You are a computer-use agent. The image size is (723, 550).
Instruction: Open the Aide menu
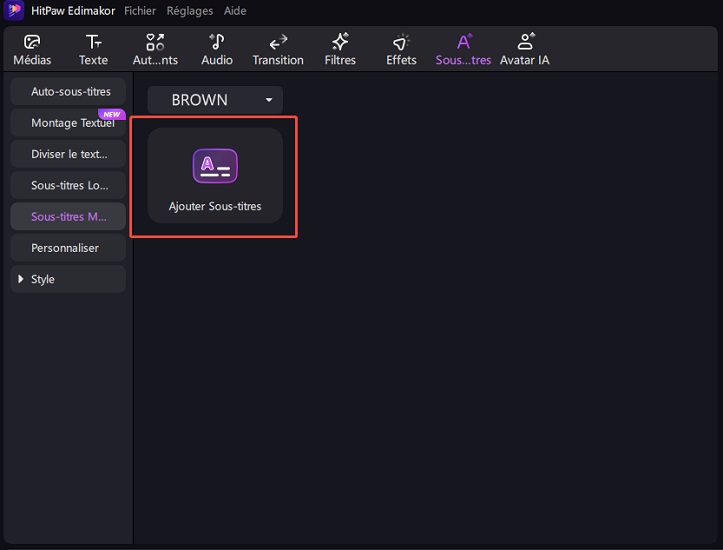coord(235,11)
